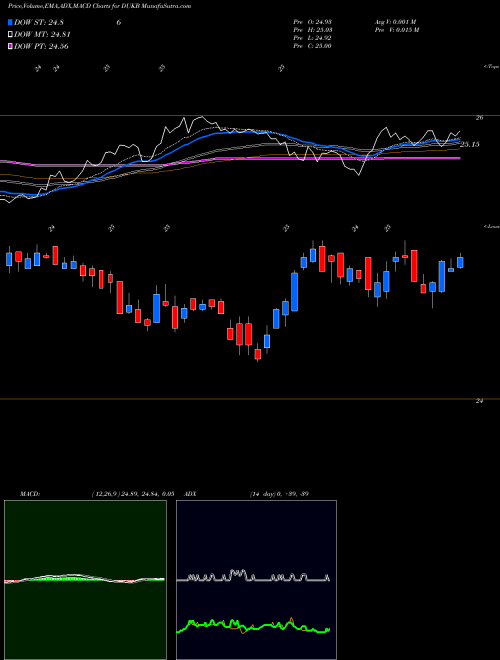Viewport: 500px width, 660px height.
Task: Click the MACD: panel title
Action: click(30, 494)
